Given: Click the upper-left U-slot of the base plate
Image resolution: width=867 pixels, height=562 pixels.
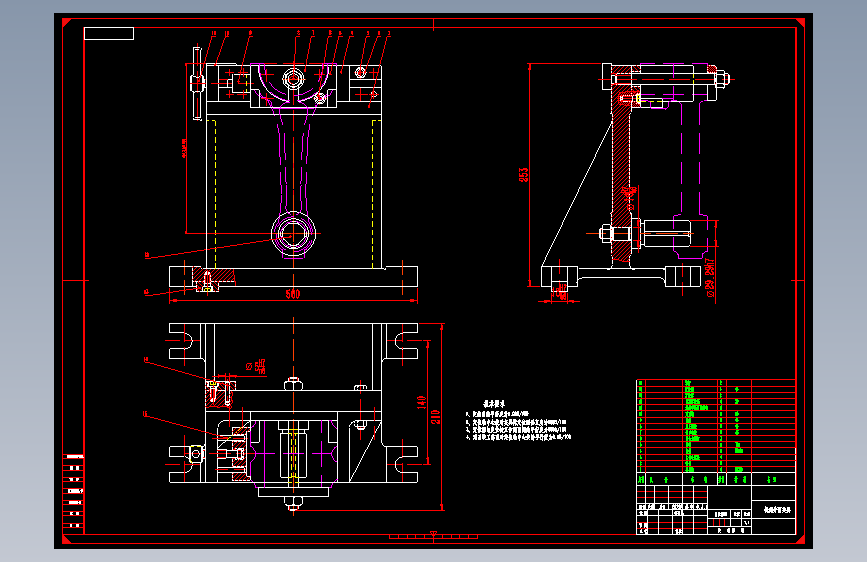Looking at the screenshot, I should (184, 341).
